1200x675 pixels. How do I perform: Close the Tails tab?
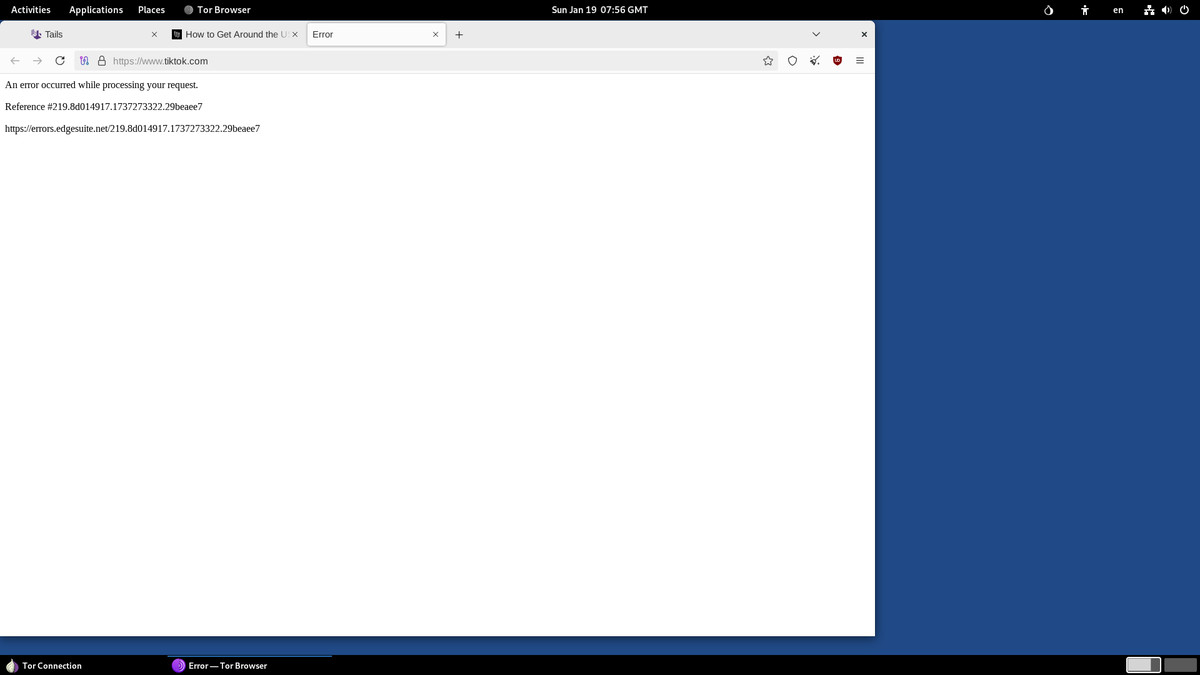point(154,34)
